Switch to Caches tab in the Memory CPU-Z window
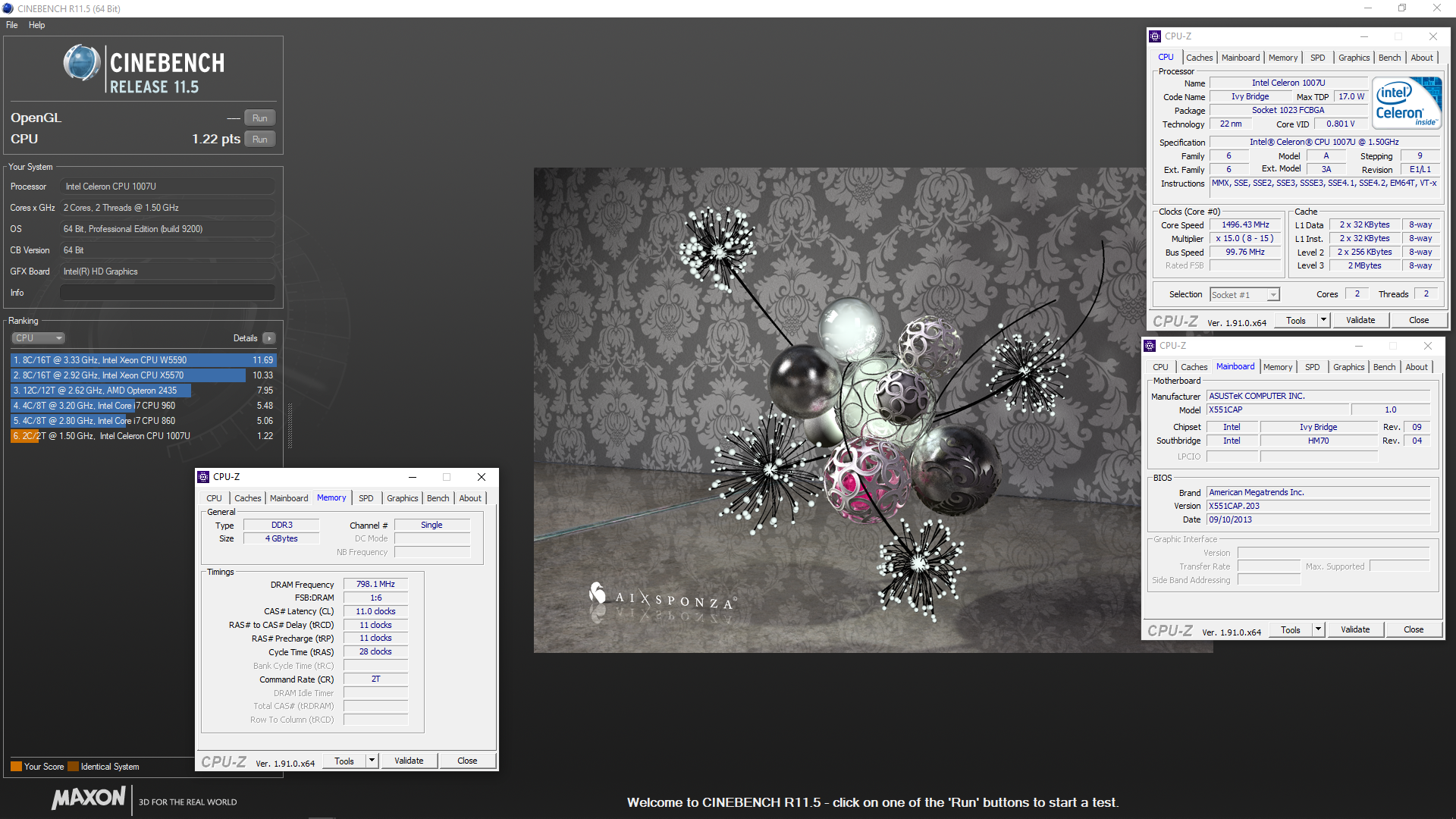Image resolution: width=1456 pixels, height=819 pixels. coord(247,498)
